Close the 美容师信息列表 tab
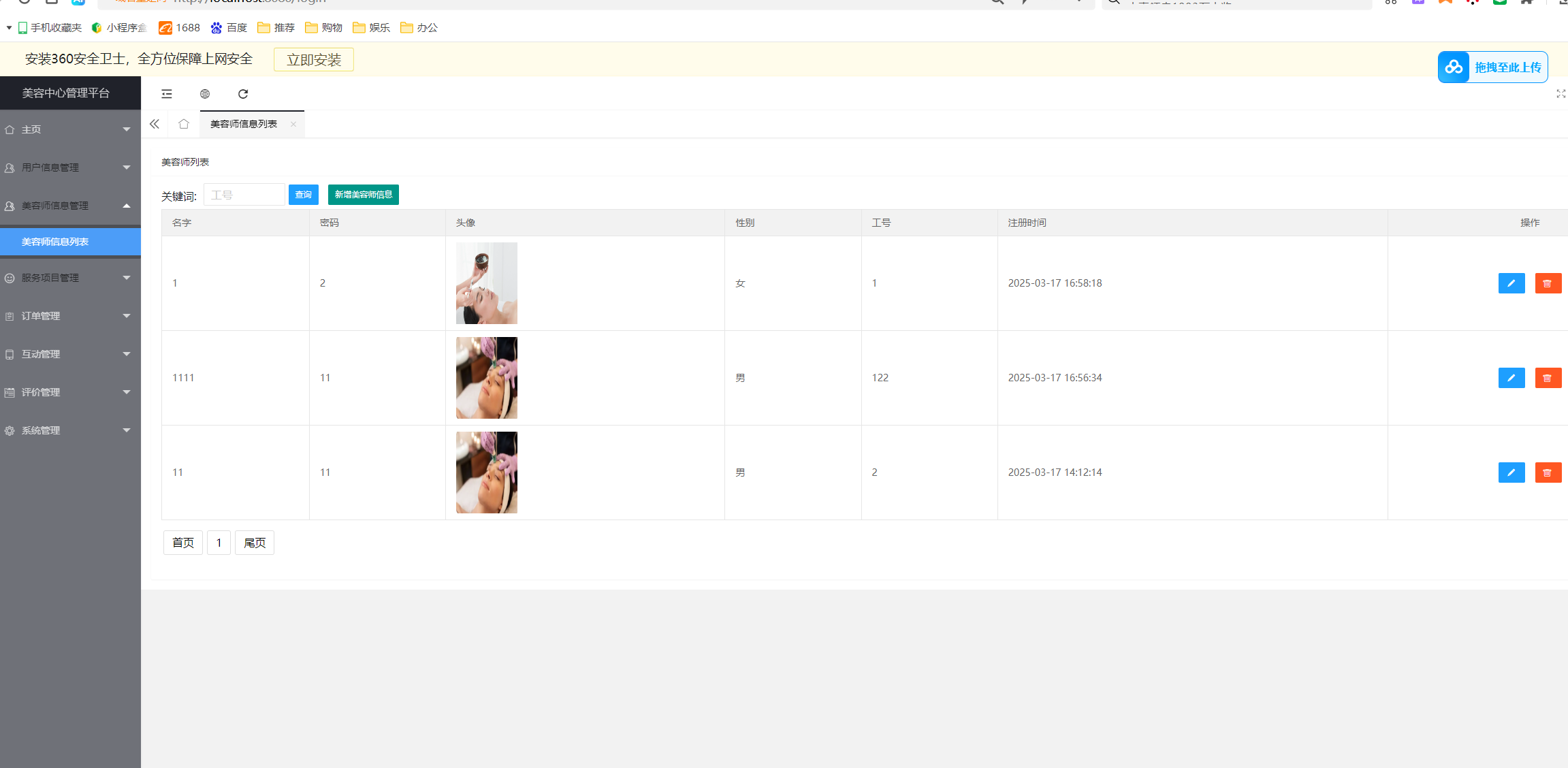Viewport: 1568px width, 768px height. (293, 124)
